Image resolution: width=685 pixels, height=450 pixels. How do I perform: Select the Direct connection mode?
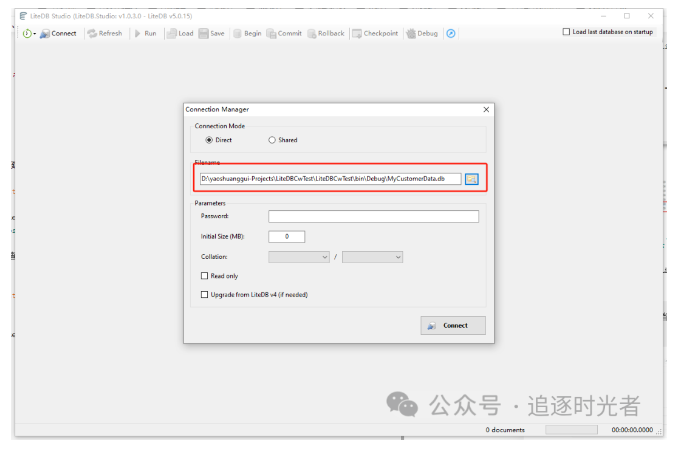click(x=209, y=140)
